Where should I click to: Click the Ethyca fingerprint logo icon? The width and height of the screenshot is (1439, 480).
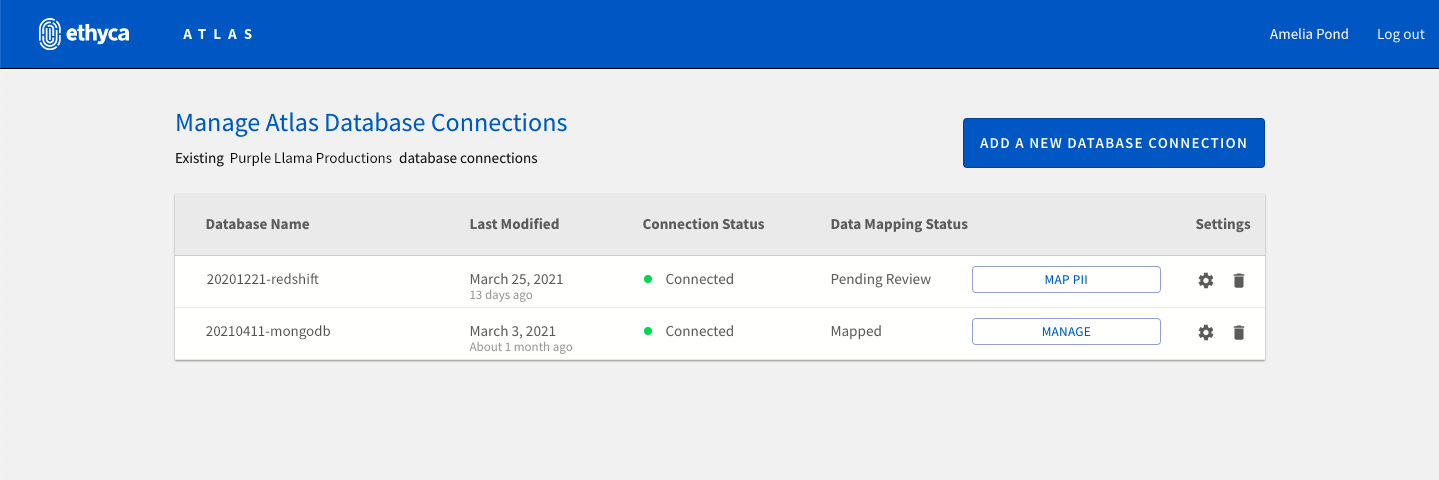50,34
